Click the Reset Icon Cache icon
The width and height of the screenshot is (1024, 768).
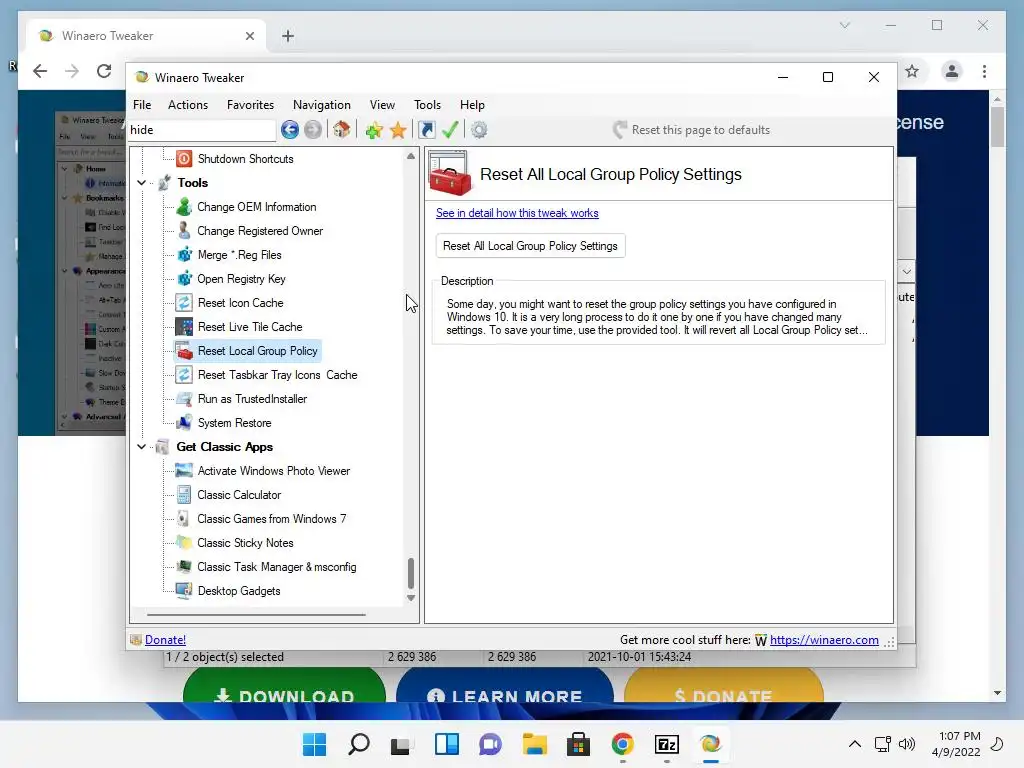coord(184,303)
